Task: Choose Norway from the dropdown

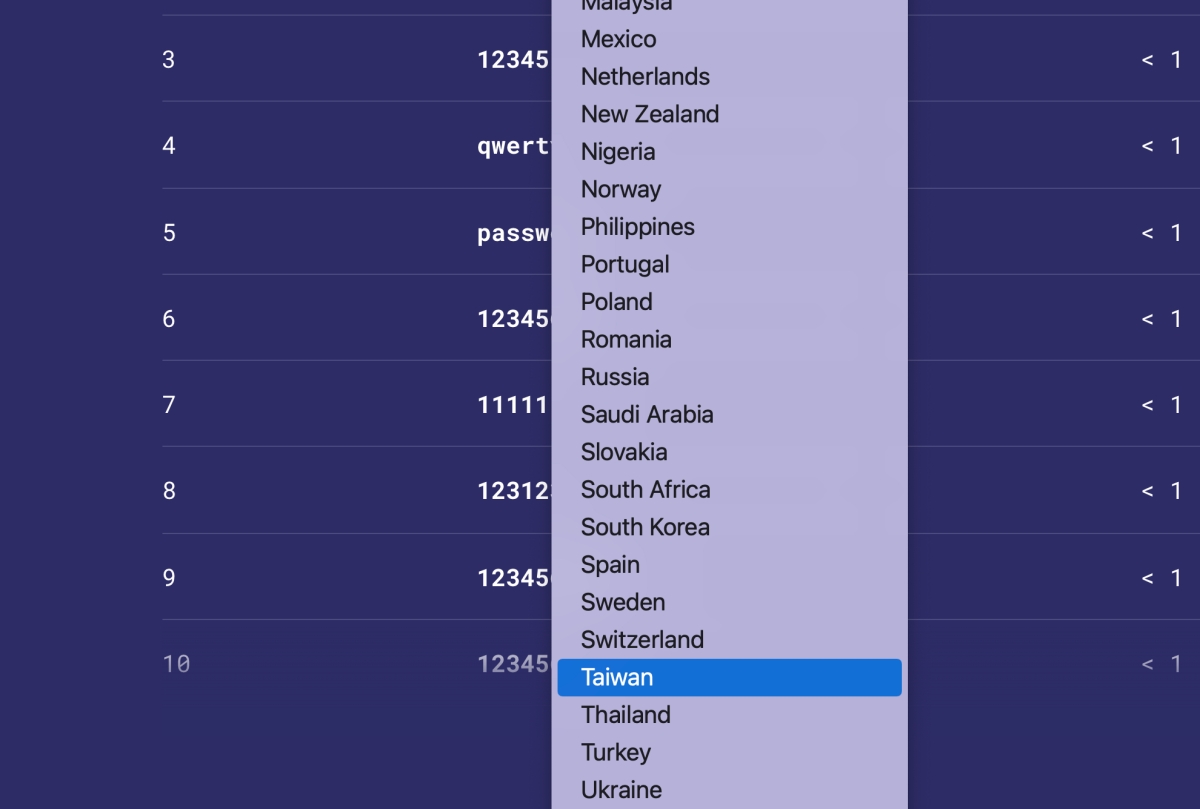Action: point(621,189)
